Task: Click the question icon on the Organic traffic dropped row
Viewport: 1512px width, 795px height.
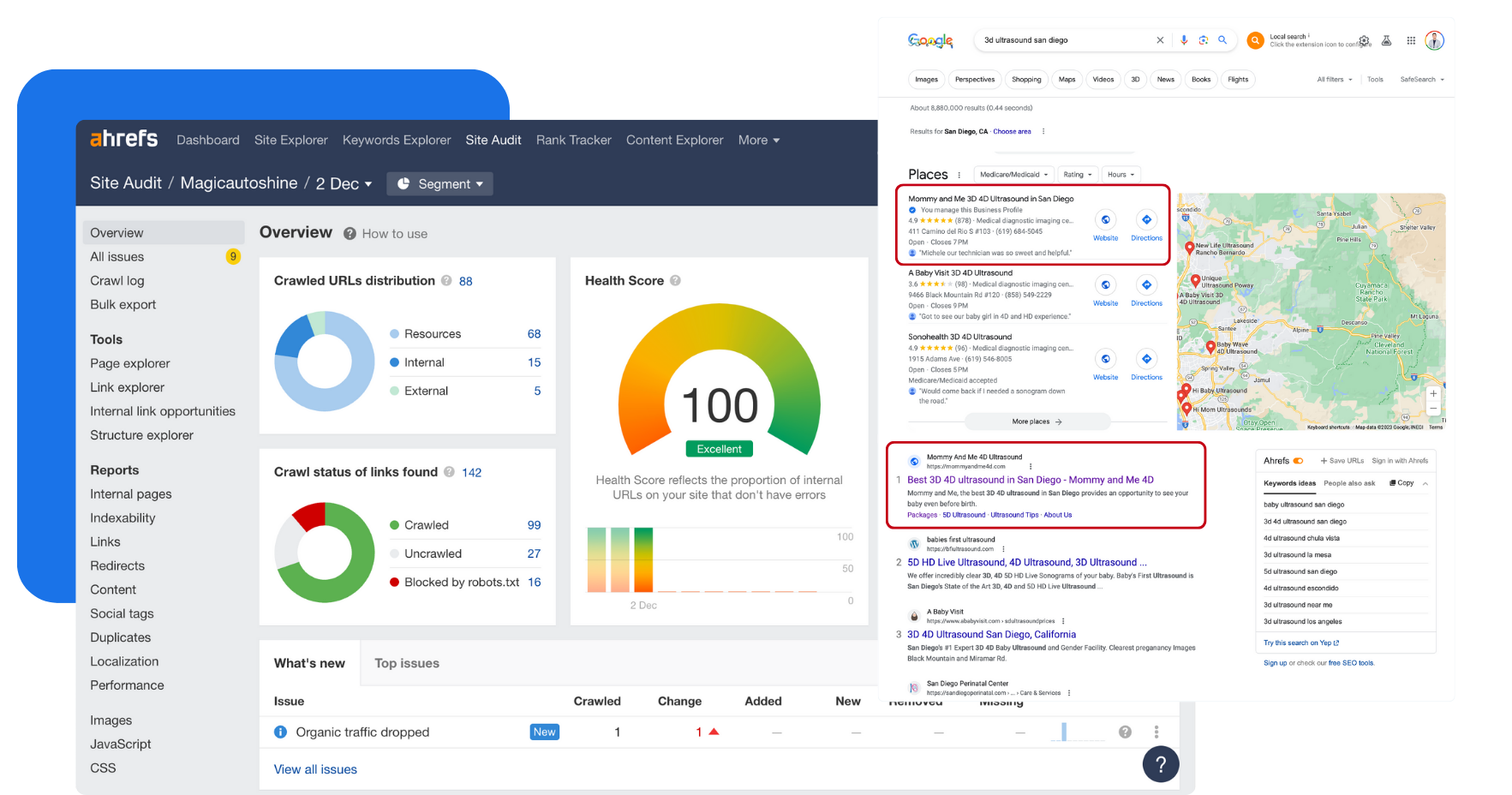Action: point(1126,732)
